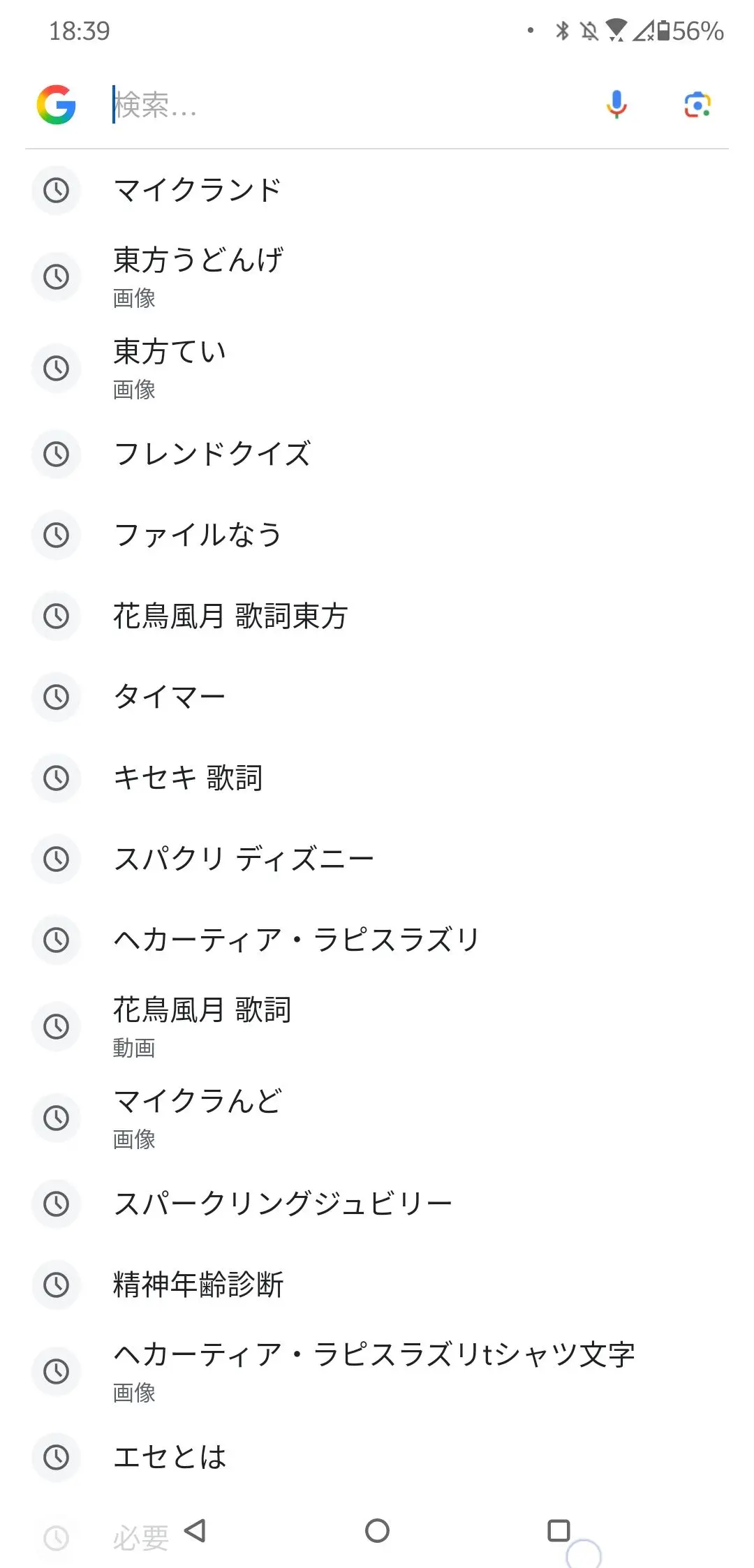Open recent apps square button
Image resolution: width=754 pixels, height=1568 pixels.
coord(559,1530)
